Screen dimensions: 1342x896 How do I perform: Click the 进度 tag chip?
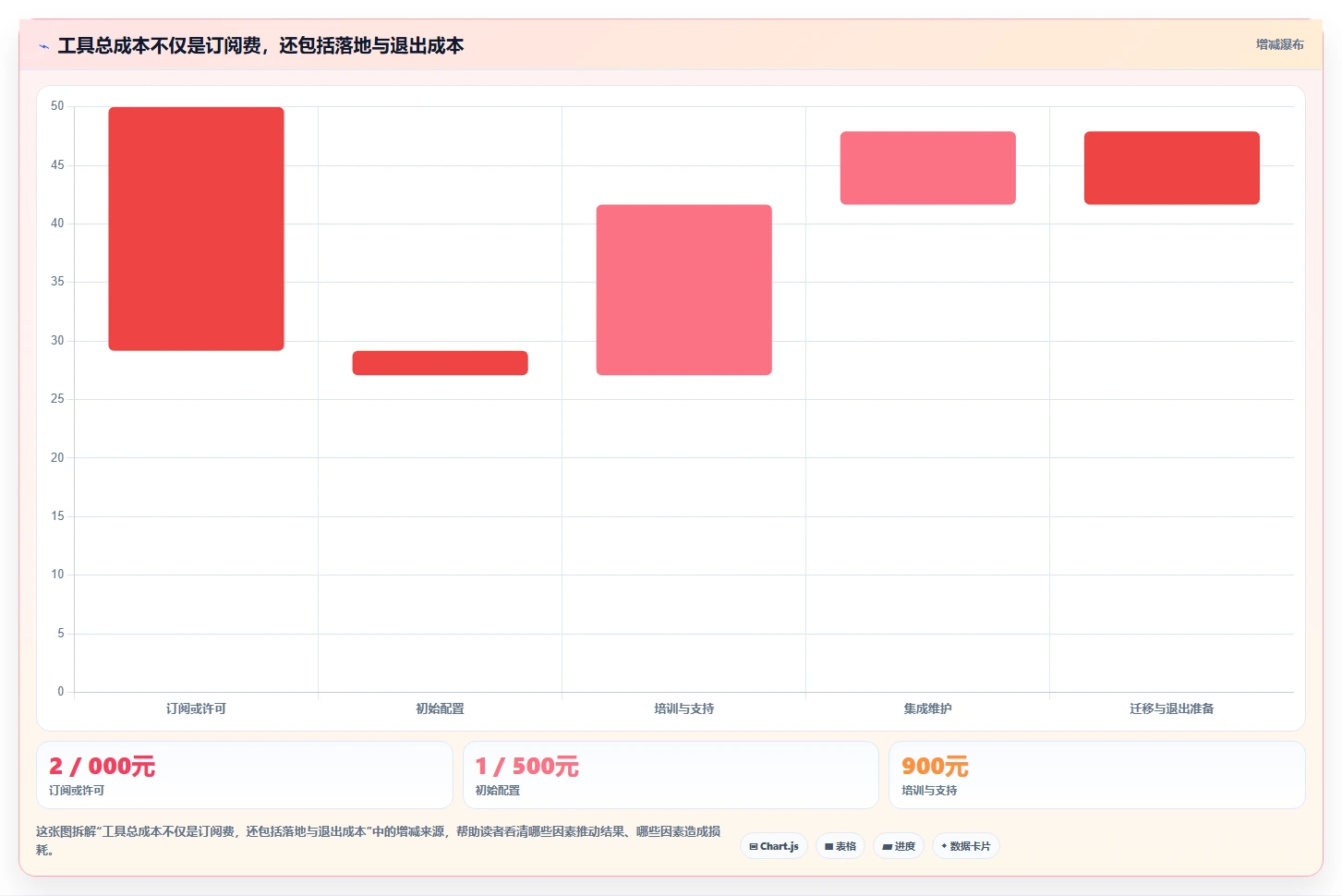pyautogui.click(x=899, y=846)
